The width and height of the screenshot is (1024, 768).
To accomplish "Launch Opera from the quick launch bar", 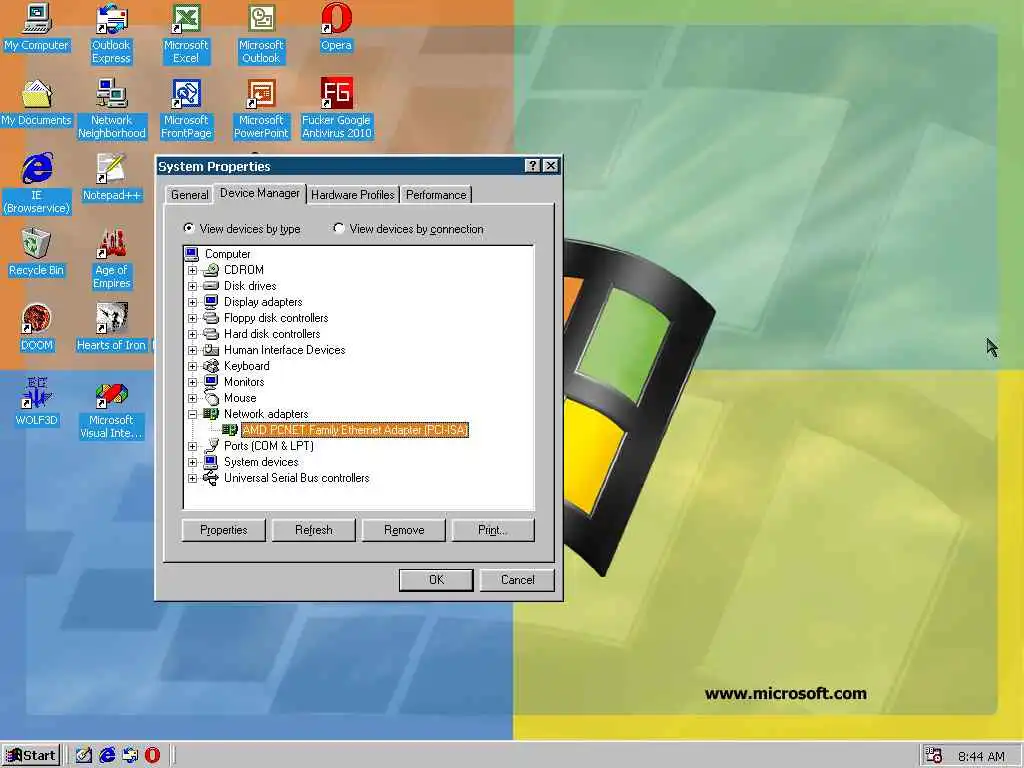I will coord(152,756).
